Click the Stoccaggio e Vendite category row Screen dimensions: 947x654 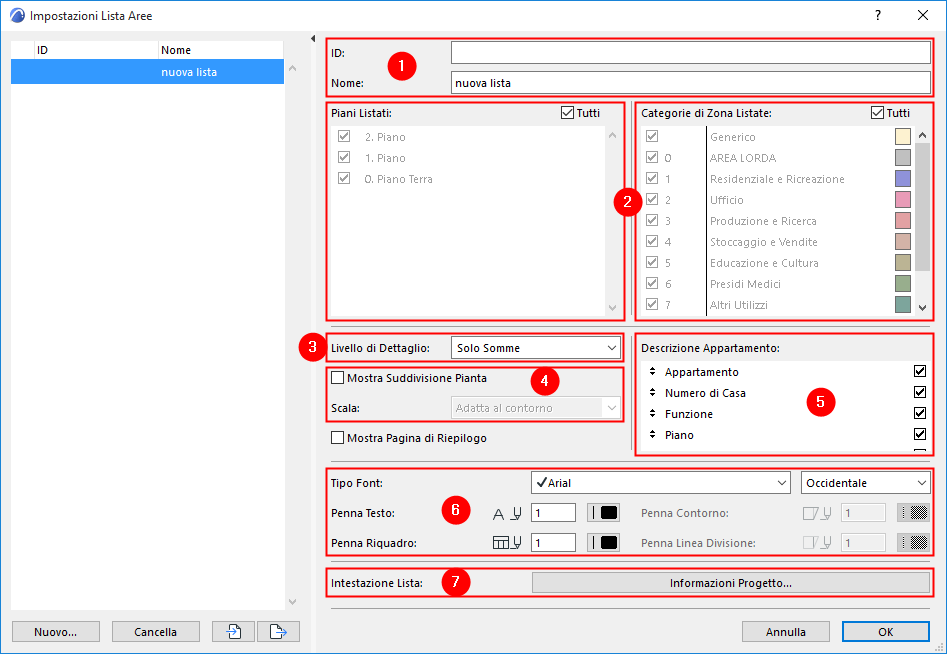pos(776,242)
